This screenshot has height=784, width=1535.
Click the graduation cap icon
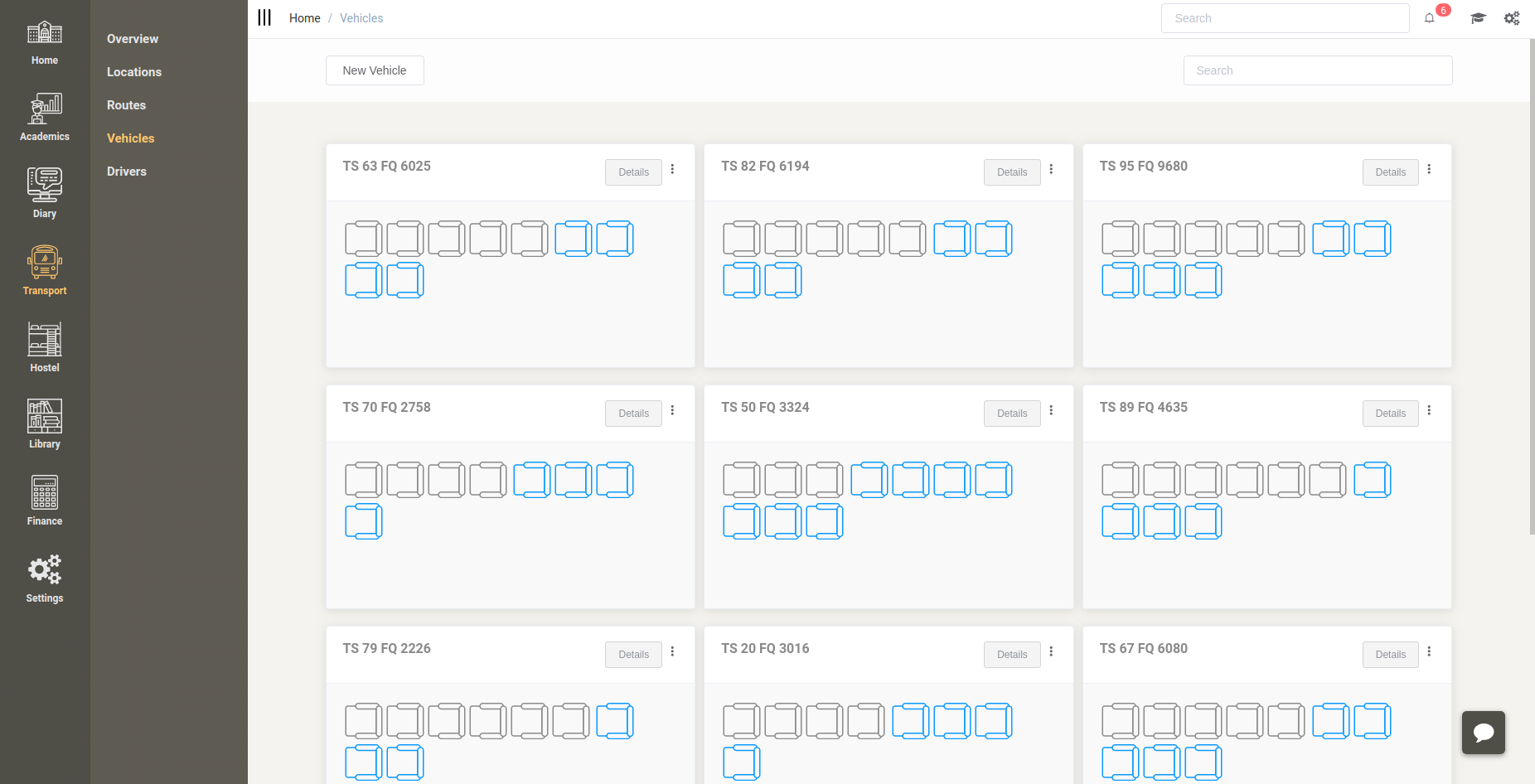point(1478,18)
